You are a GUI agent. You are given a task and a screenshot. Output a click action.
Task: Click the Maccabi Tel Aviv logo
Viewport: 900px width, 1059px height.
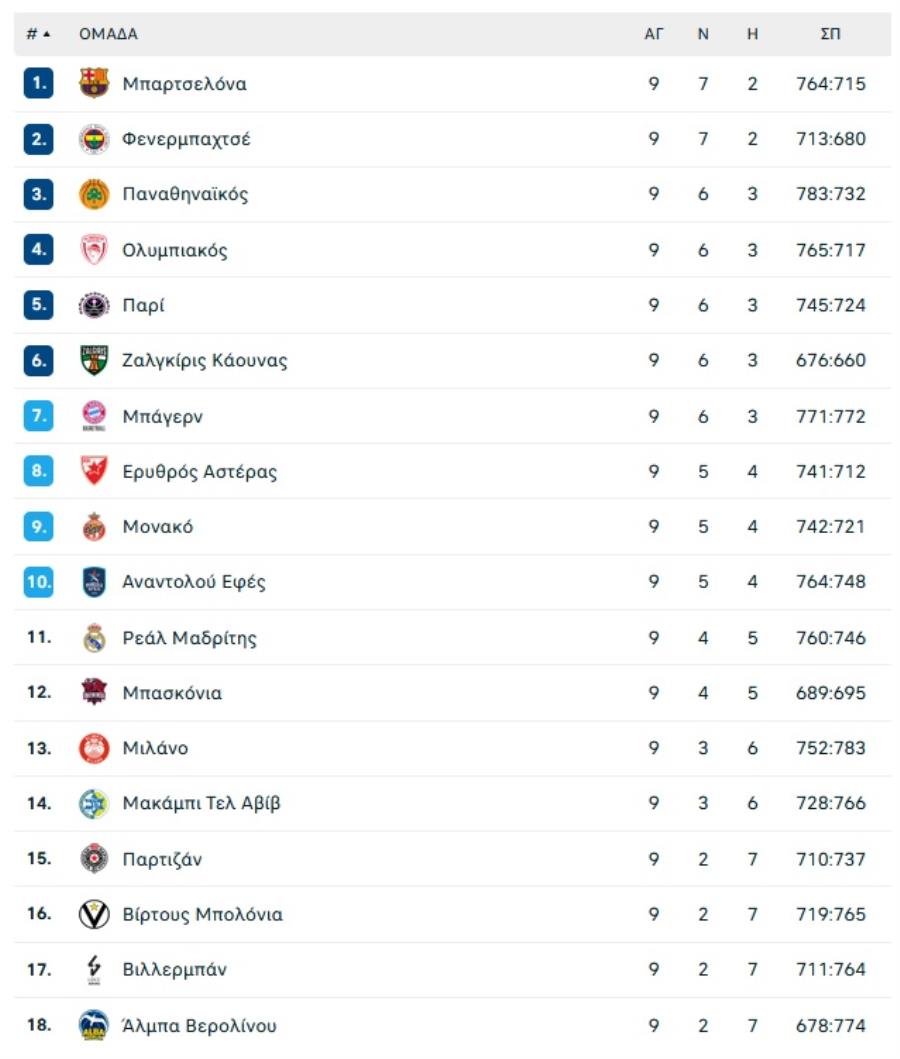pos(94,804)
